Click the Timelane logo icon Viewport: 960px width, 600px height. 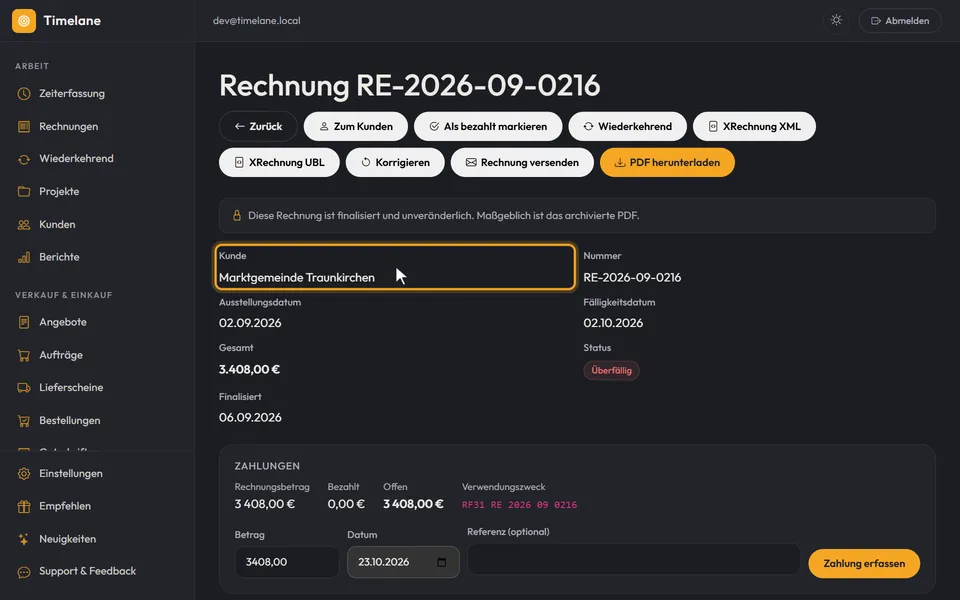tap(24, 21)
